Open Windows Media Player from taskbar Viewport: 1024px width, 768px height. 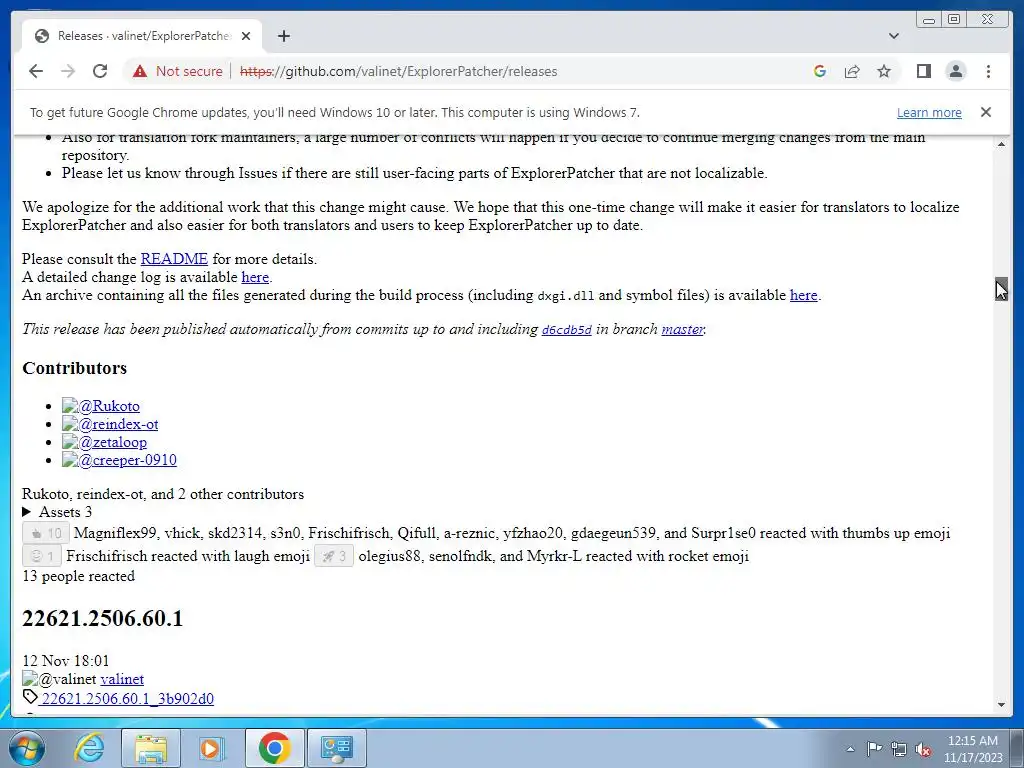tap(211, 748)
